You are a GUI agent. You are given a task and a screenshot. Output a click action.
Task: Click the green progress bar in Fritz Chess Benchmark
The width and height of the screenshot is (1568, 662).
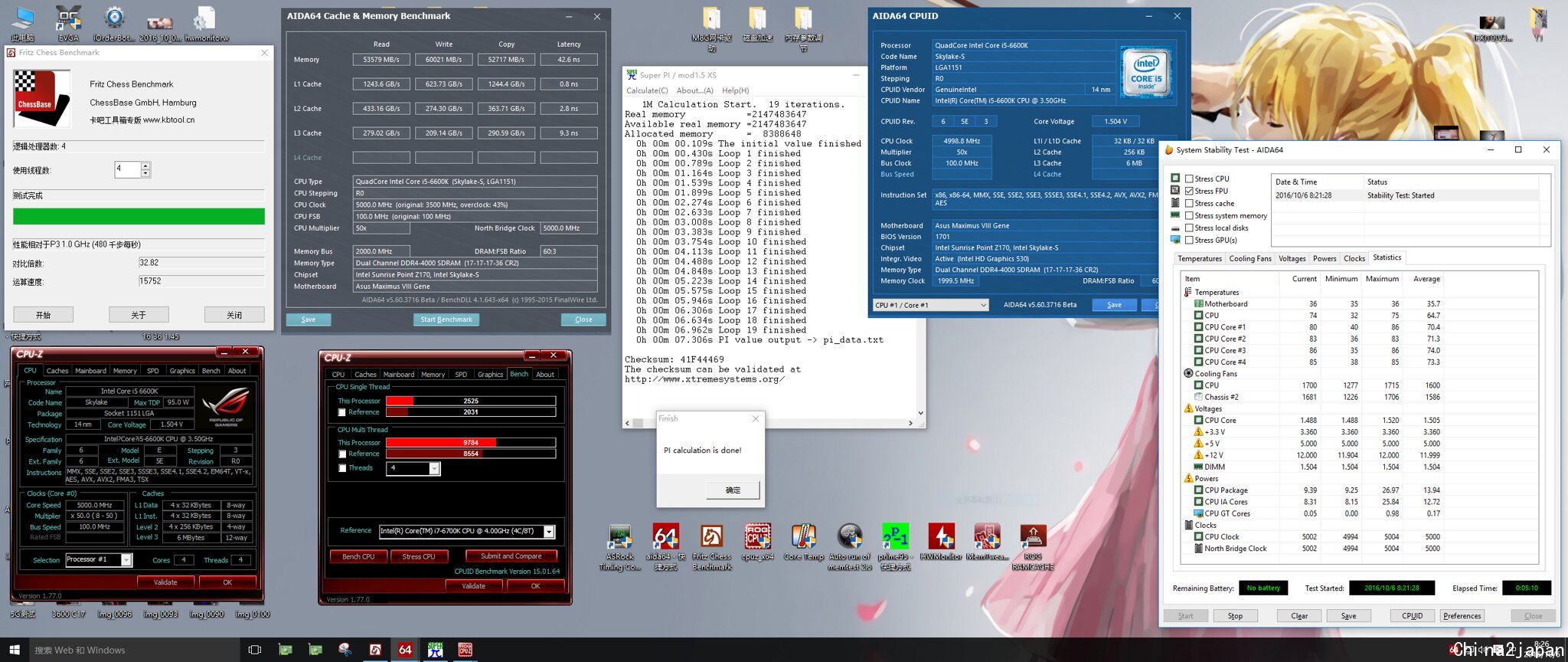click(139, 216)
